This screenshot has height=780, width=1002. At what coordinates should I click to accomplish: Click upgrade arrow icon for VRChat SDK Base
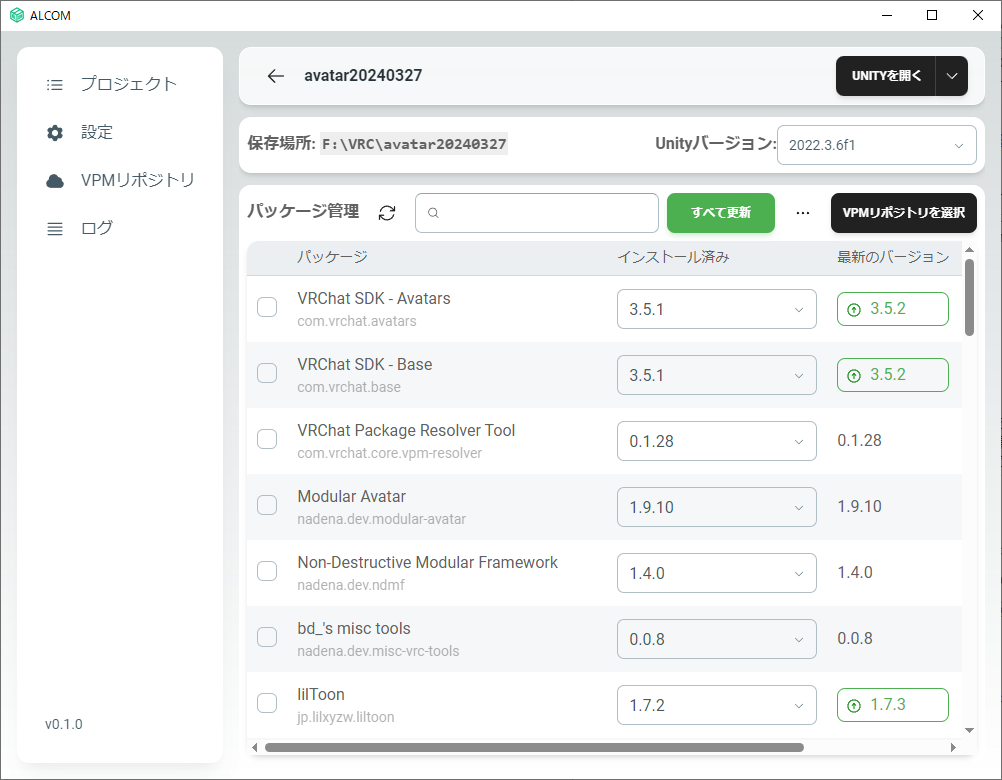click(854, 376)
